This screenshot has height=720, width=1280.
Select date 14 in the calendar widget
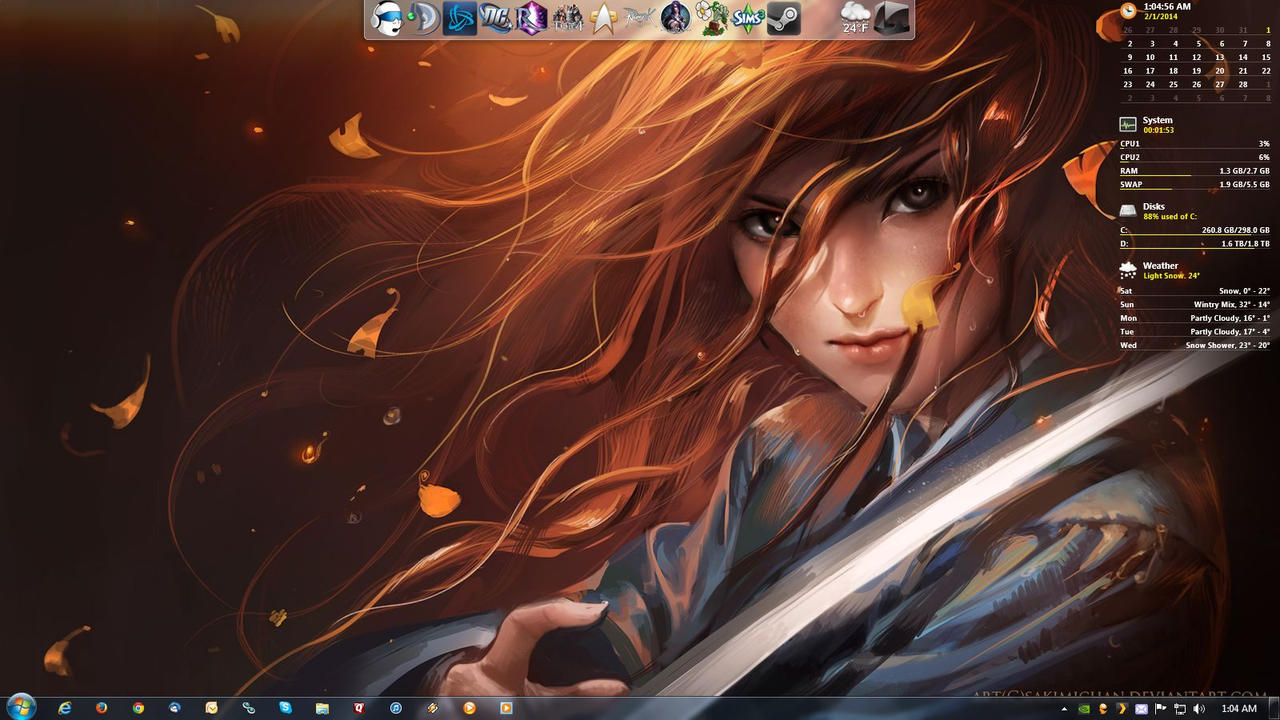pyautogui.click(x=1243, y=57)
